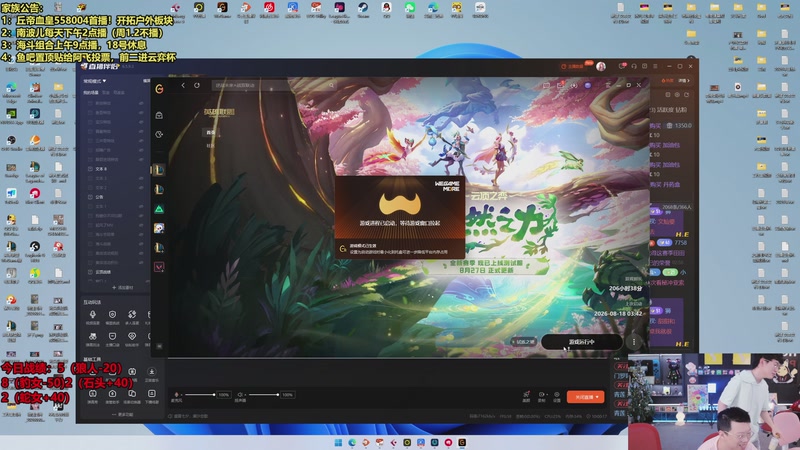This screenshot has height=450, width=800.
Task: Mute the microphone via its volume icon
Action: pyautogui.click(x=177, y=394)
